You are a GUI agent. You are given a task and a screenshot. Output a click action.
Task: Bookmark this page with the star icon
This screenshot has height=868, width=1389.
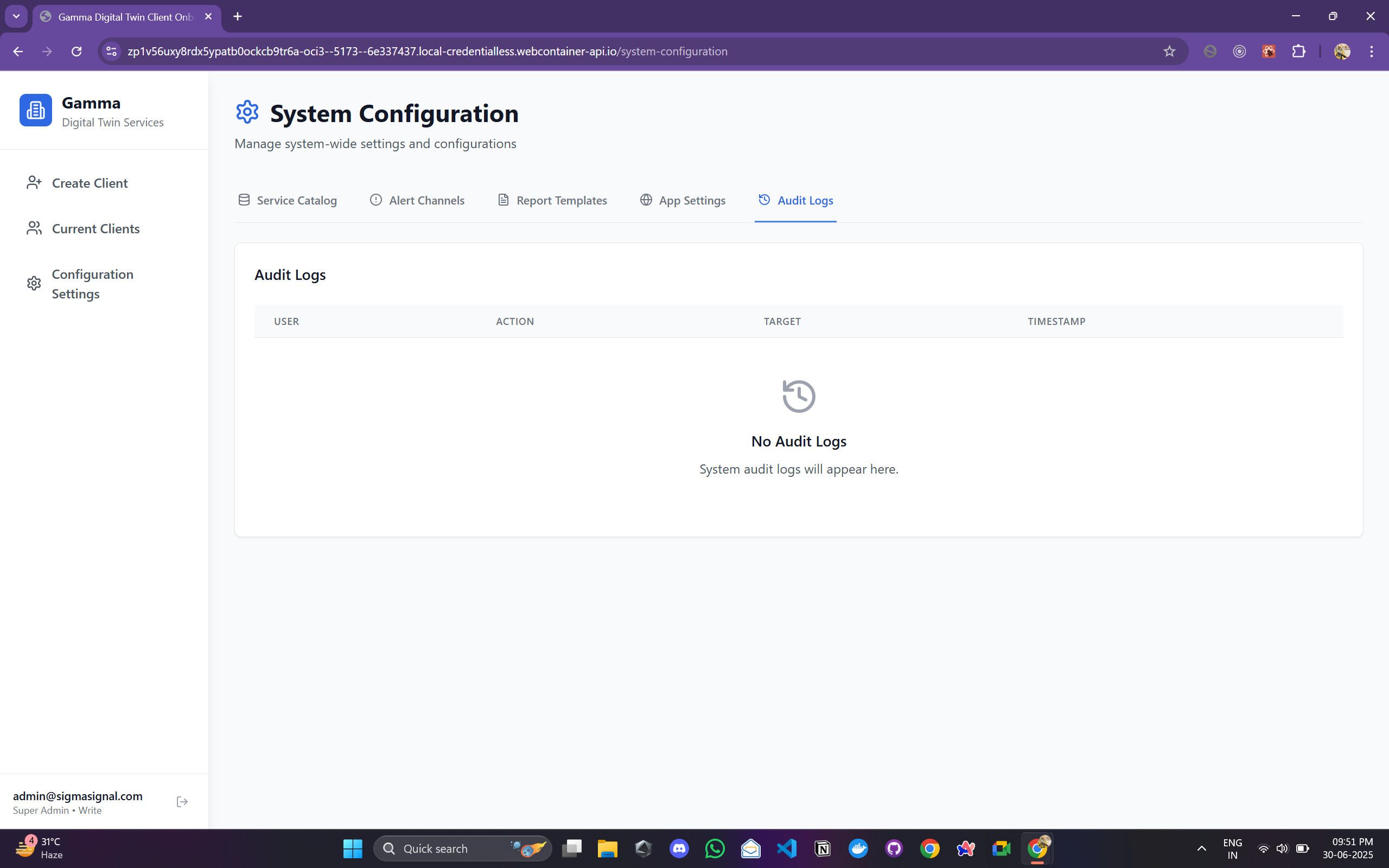pyautogui.click(x=1169, y=52)
